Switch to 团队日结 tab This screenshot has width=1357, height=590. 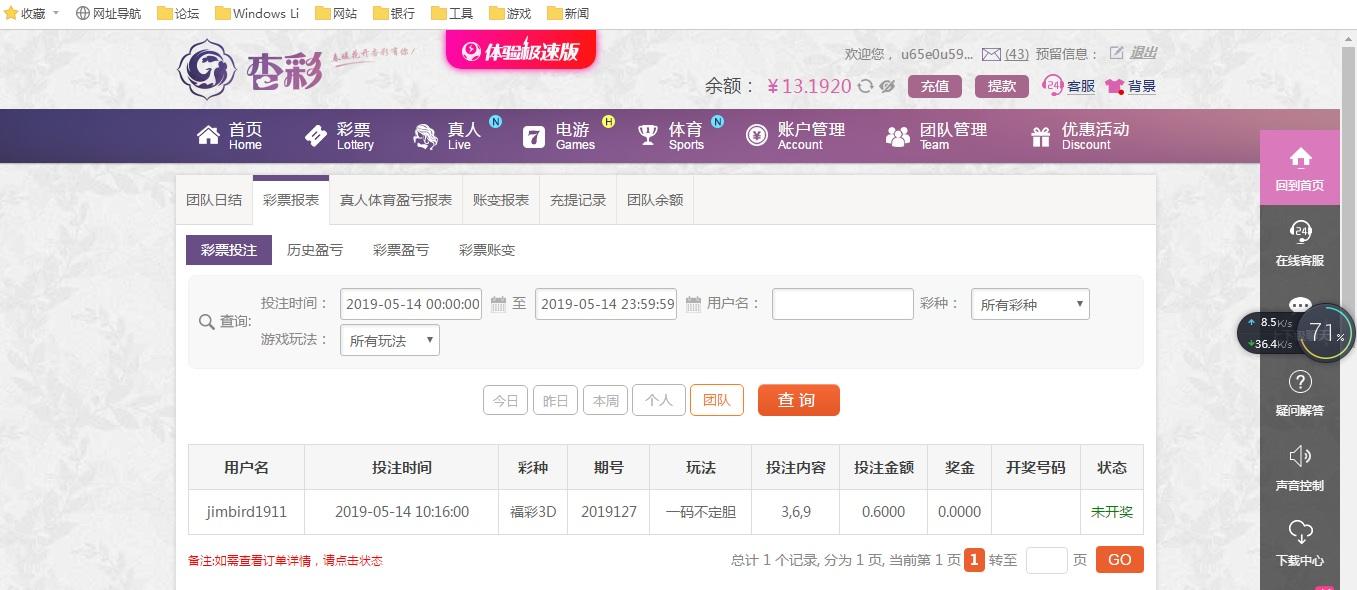[x=214, y=200]
